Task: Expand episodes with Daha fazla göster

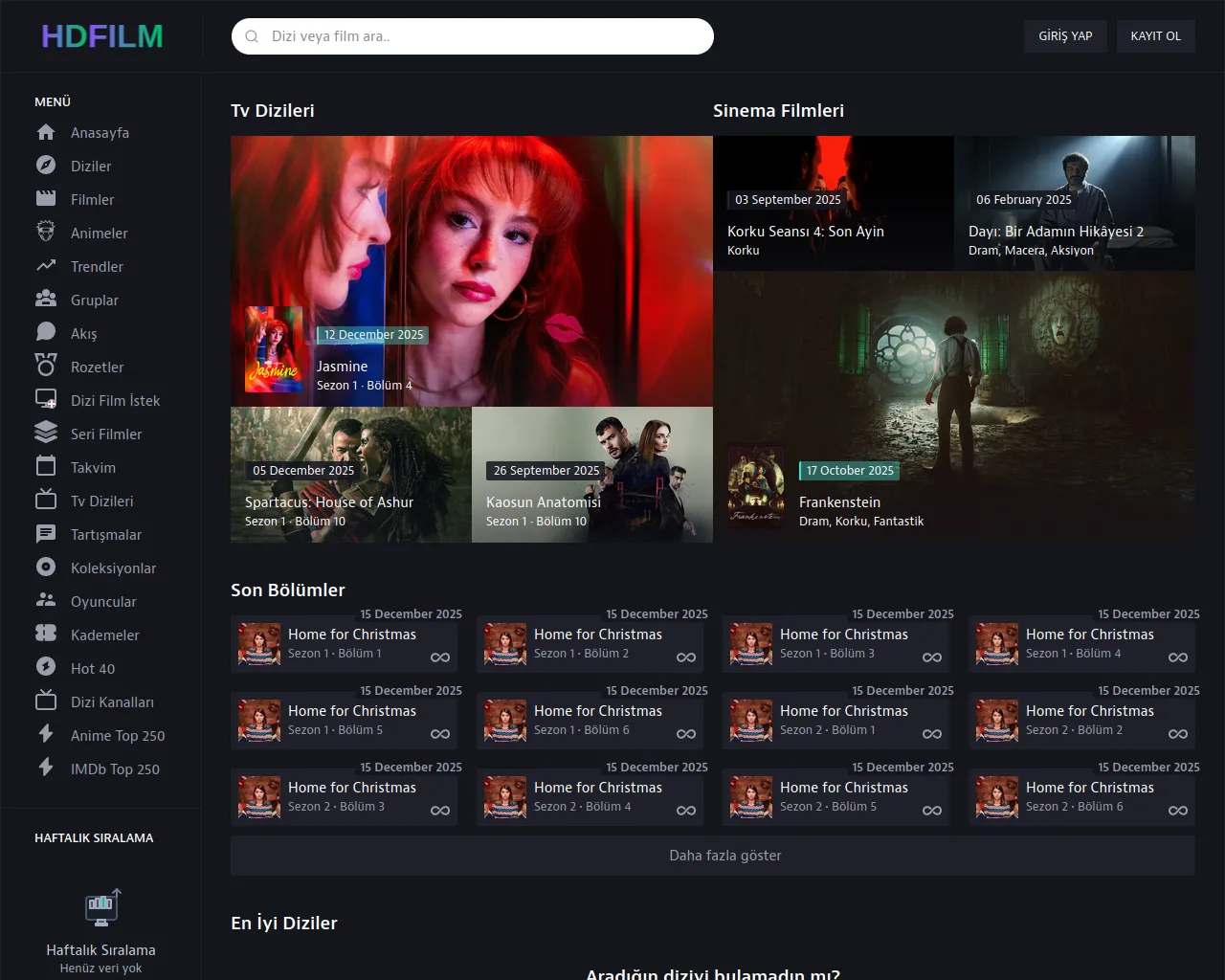Action: [712, 856]
